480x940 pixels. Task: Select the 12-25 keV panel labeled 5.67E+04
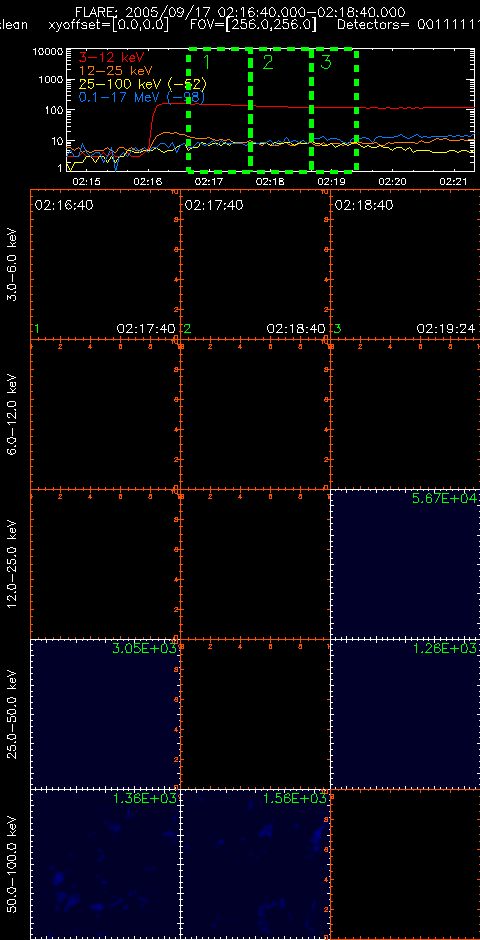[405, 564]
